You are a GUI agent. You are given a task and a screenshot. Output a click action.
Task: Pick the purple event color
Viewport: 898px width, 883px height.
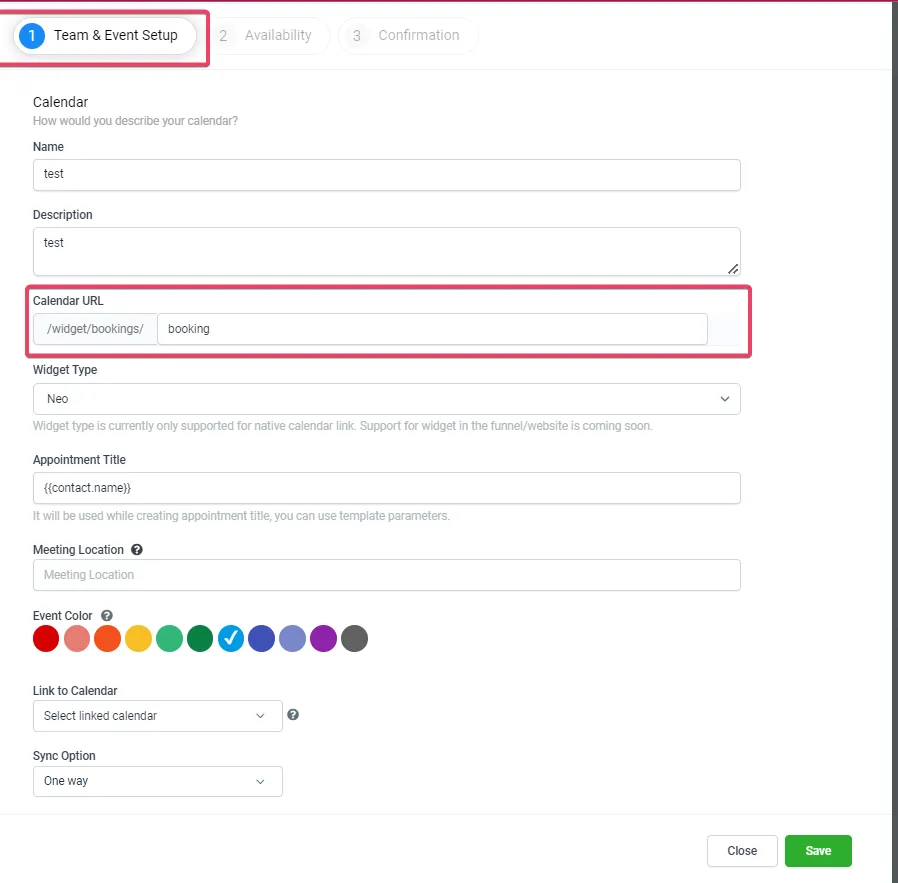pyautogui.click(x=324, y=638)
